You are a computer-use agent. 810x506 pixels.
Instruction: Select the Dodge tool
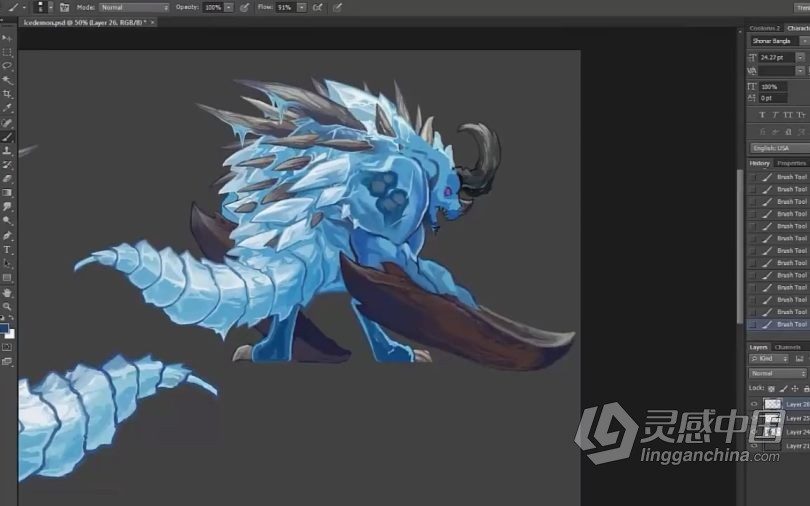pyautogui.click(x=7, y=221)
